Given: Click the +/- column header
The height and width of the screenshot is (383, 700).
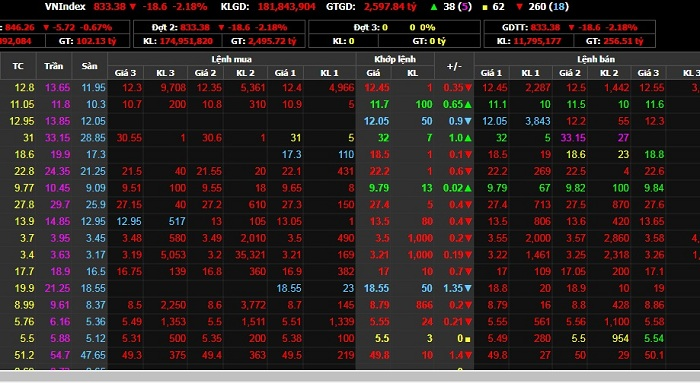Looking at the screenshot, I should click(x=454, y=66).
